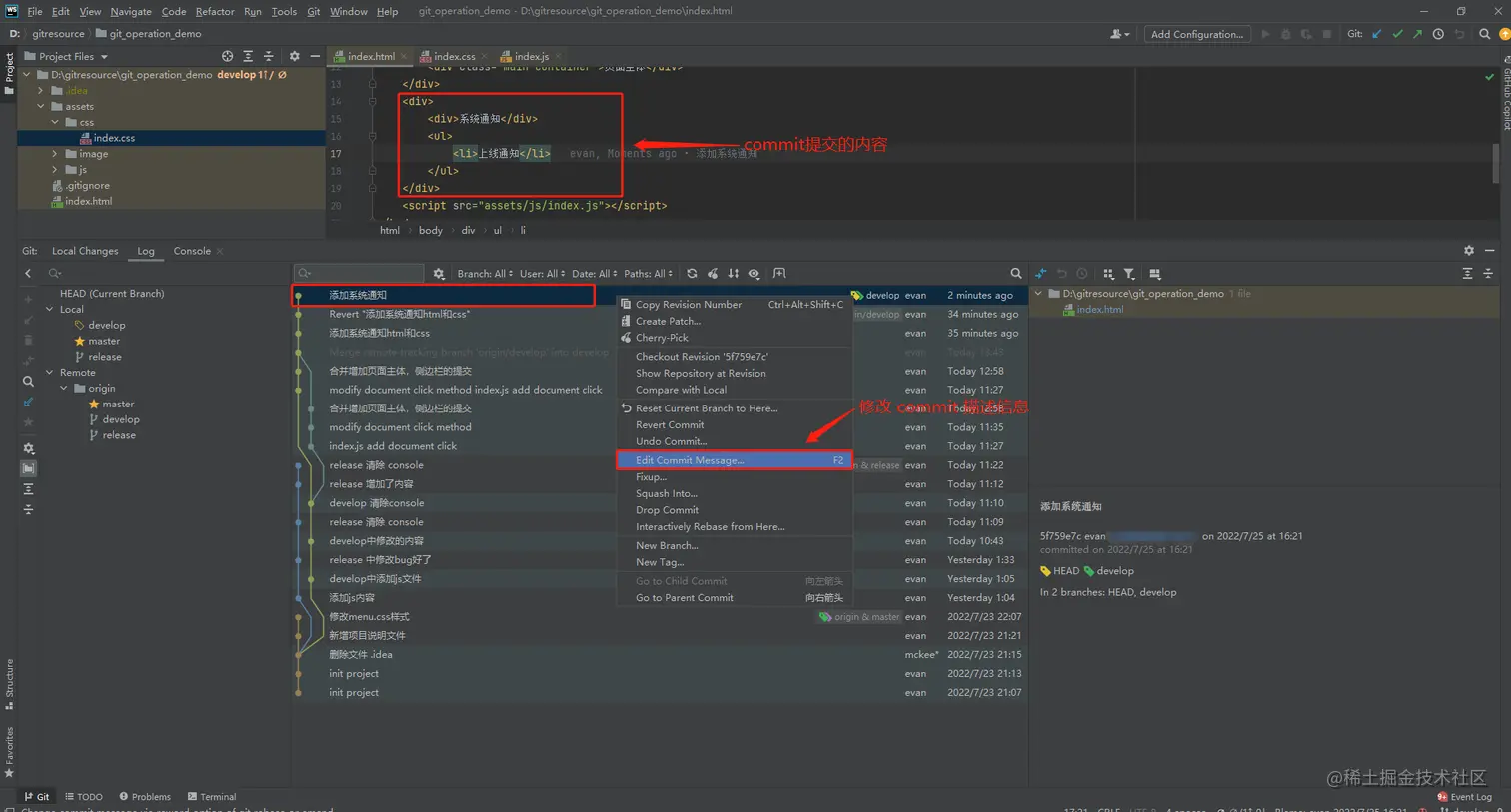Commit changes with the green checkmark icon
The height and width of the screenshot is (812, 1511).
(1398, 33)
